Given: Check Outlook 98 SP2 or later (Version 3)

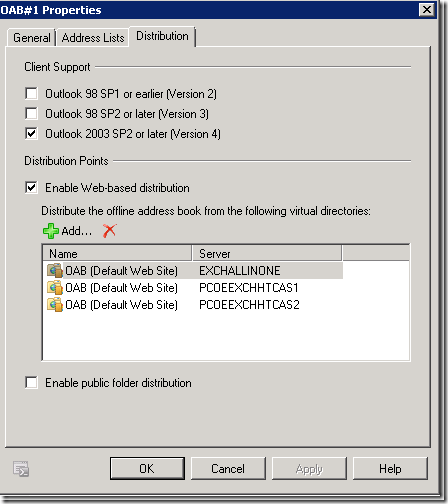Looking at the screenshot, I should pos(31,113).
